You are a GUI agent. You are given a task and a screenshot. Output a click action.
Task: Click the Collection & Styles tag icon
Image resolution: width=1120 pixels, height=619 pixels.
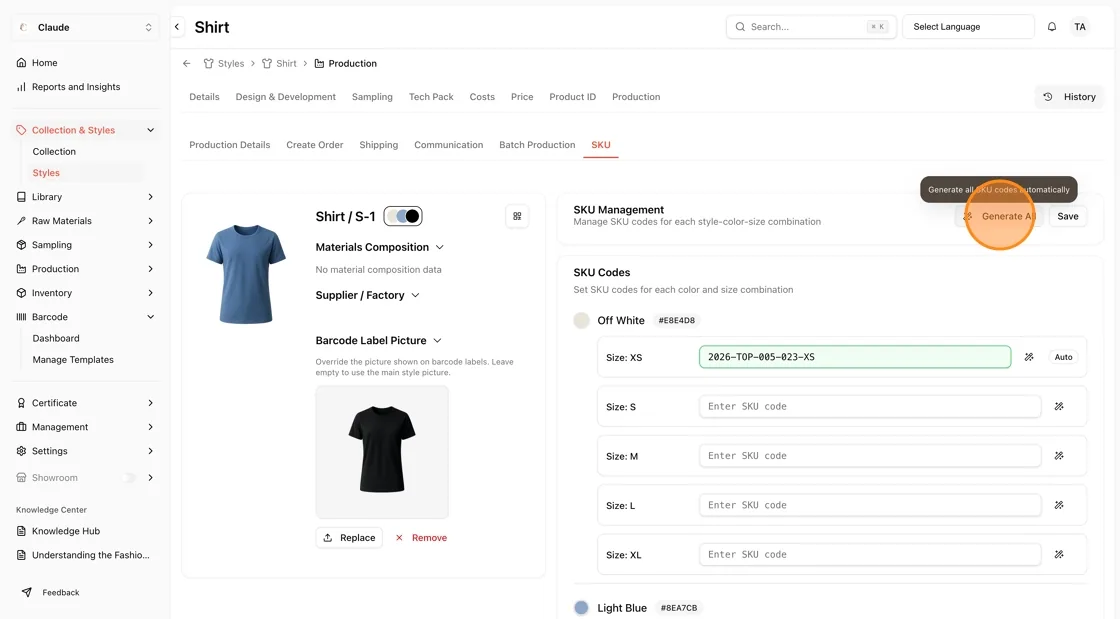[21, 130]
